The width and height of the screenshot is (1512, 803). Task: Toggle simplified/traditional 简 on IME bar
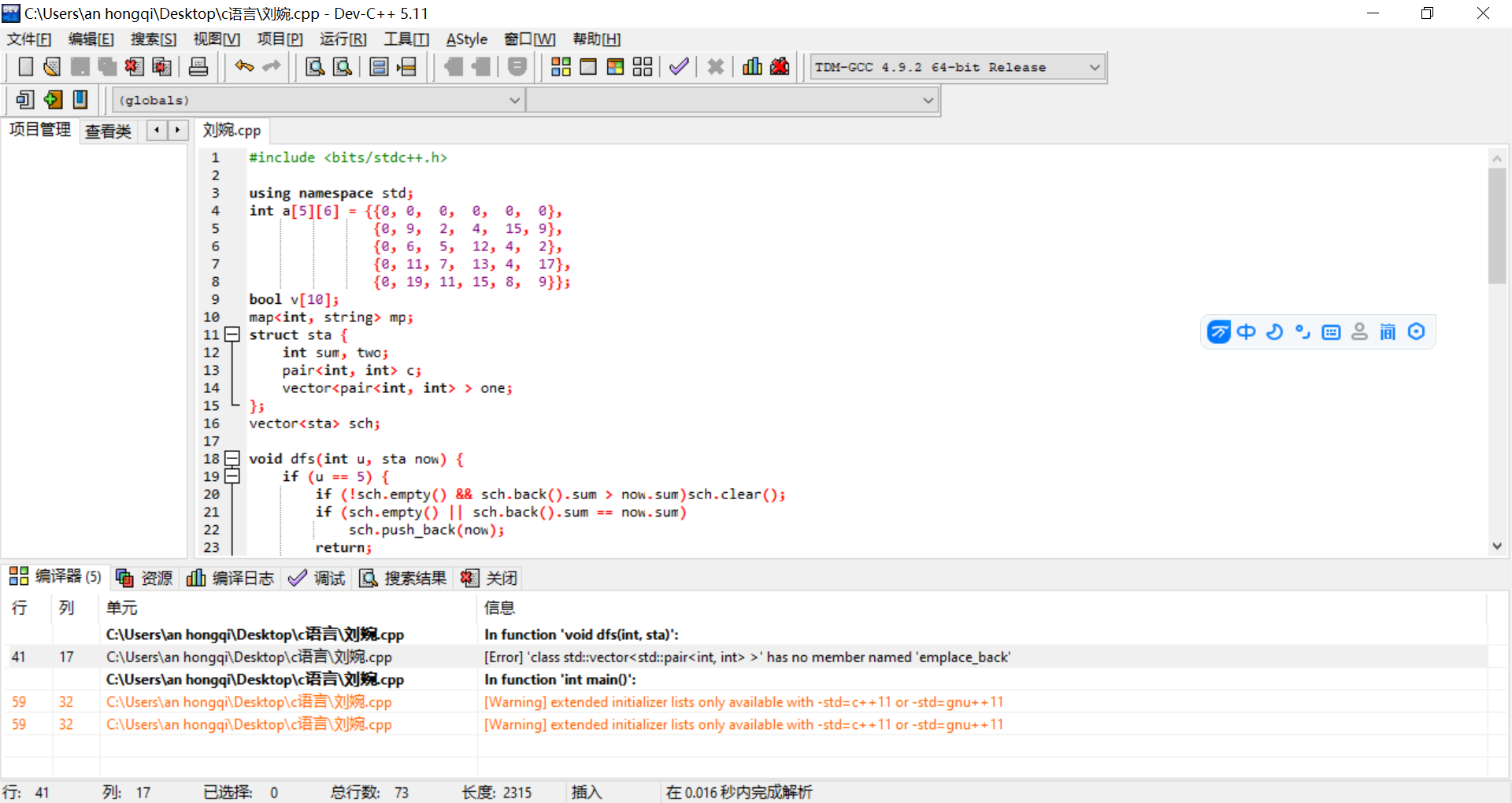(1388, 332)
